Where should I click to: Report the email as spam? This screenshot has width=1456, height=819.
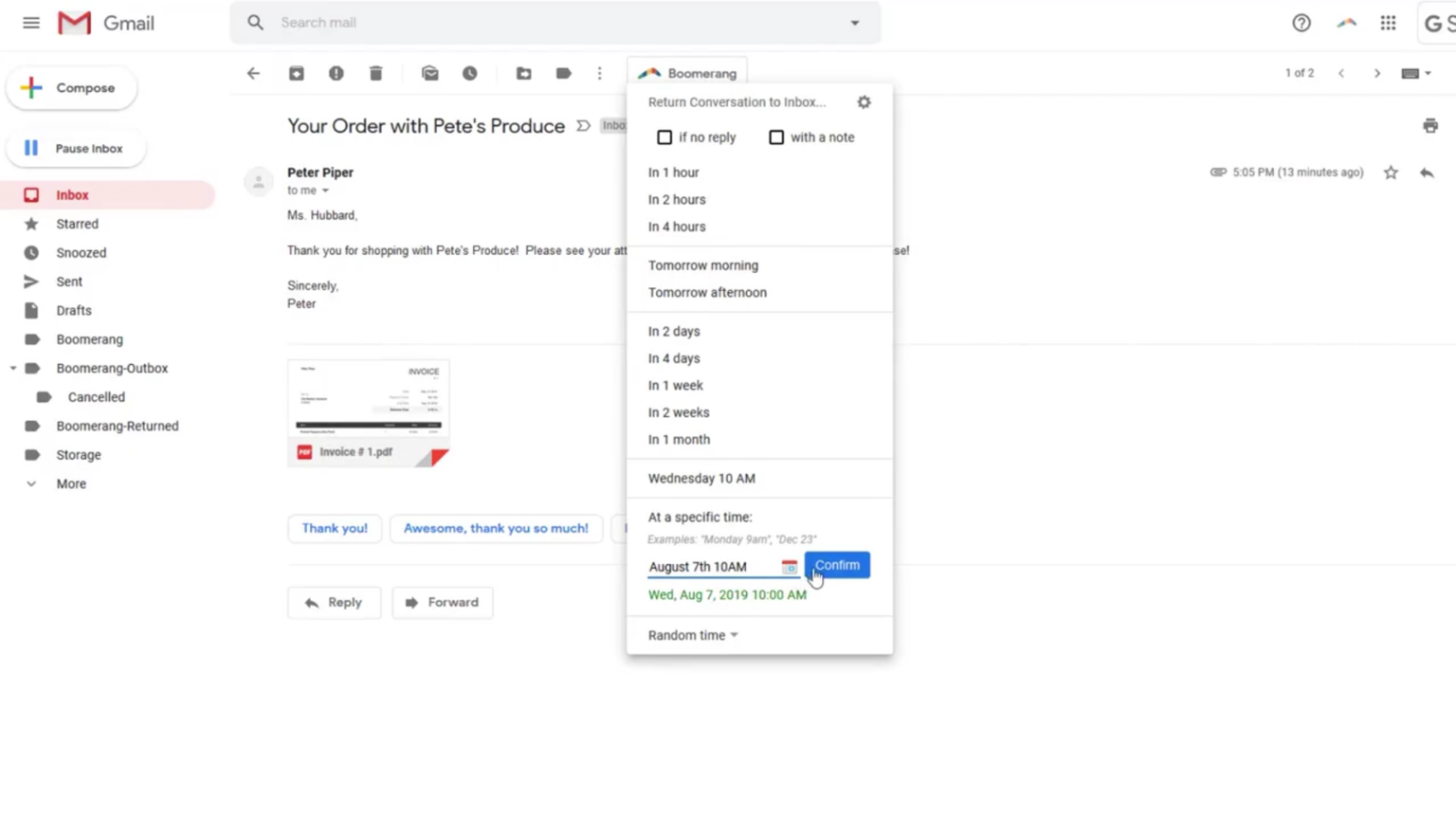point(336,73)
